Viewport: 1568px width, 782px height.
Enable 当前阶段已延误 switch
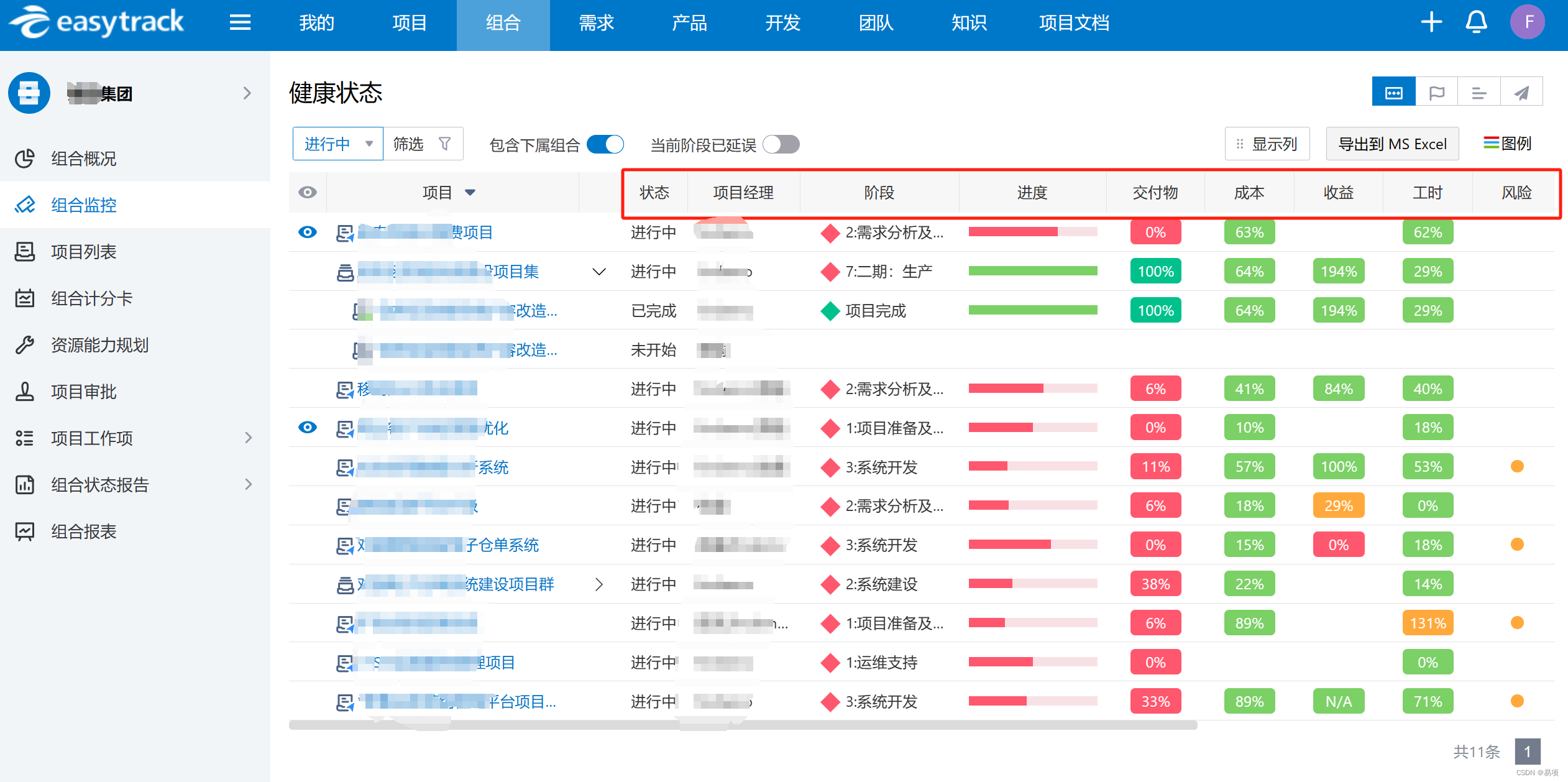click(781, 144)
